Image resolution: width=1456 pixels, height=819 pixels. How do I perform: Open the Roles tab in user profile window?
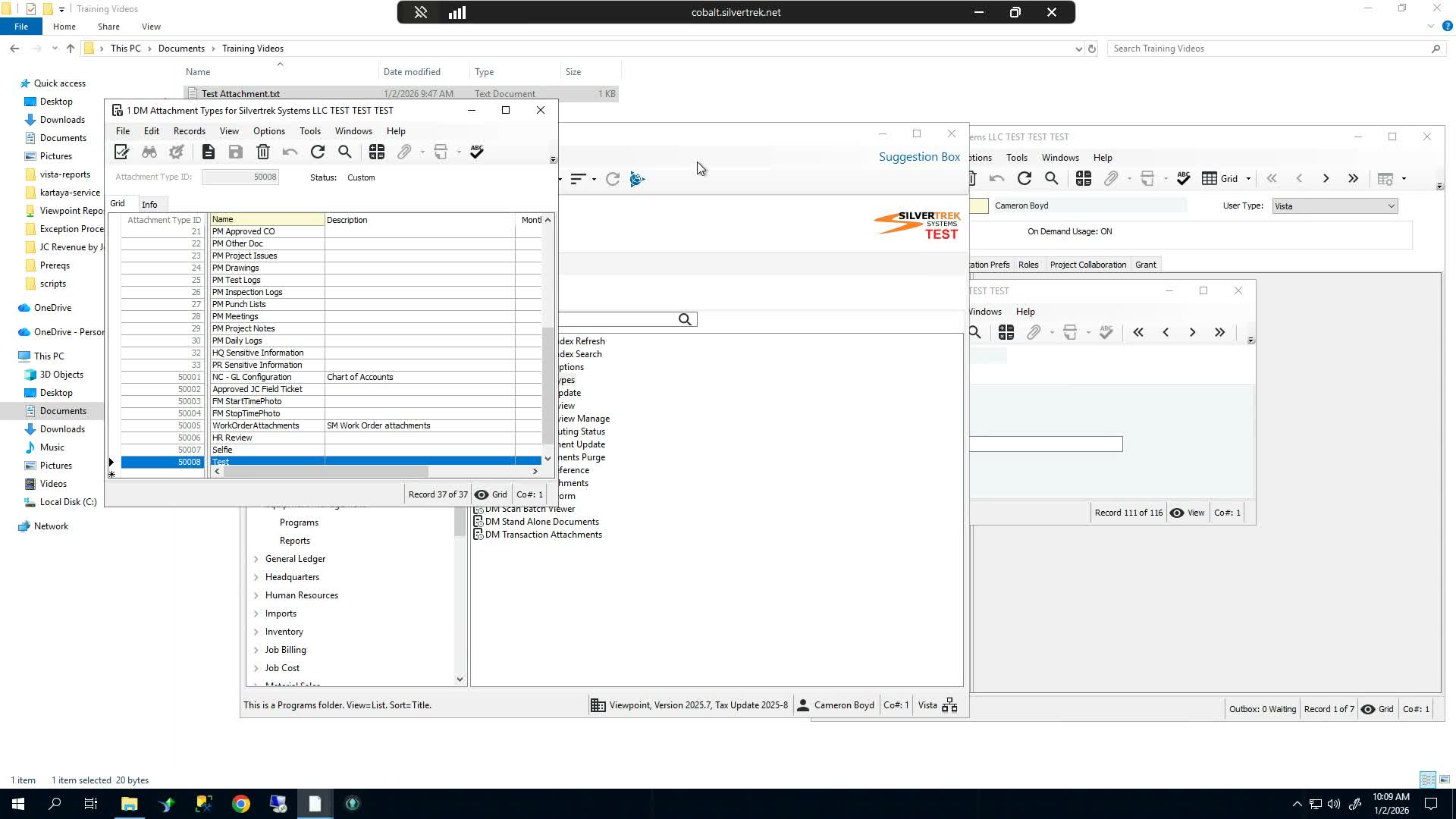(x=1028, y=265)
